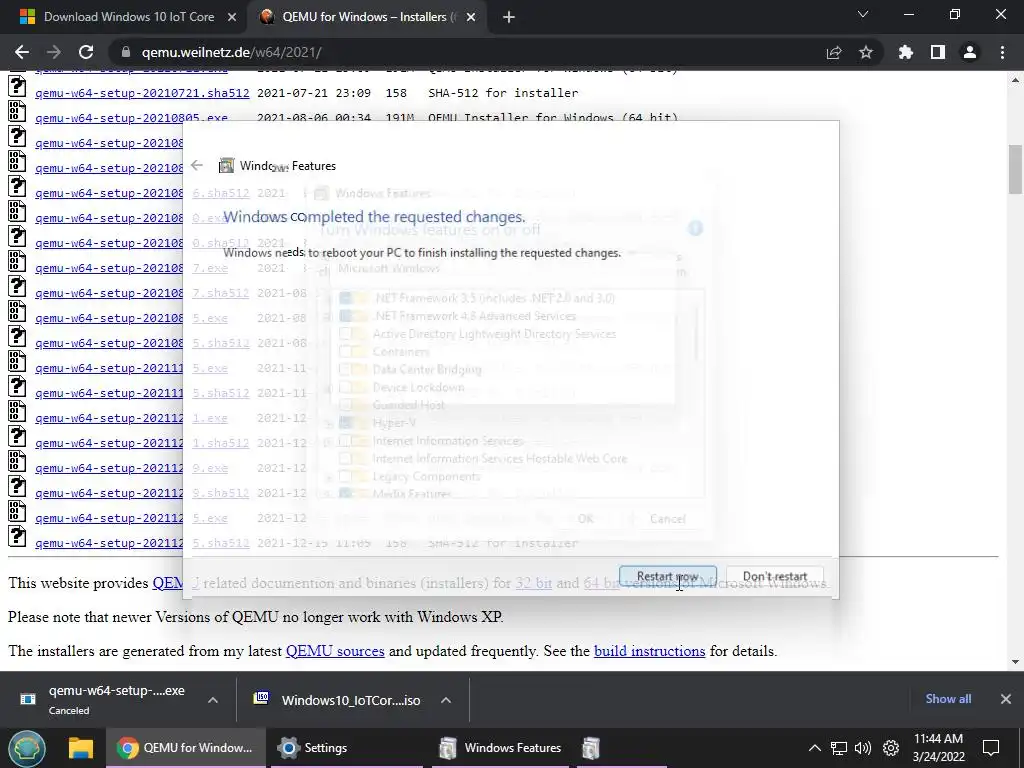Screen dimensions: 1024x768
Task: Open the Chrome extensions puzzle icon
Action: point(905,52)
